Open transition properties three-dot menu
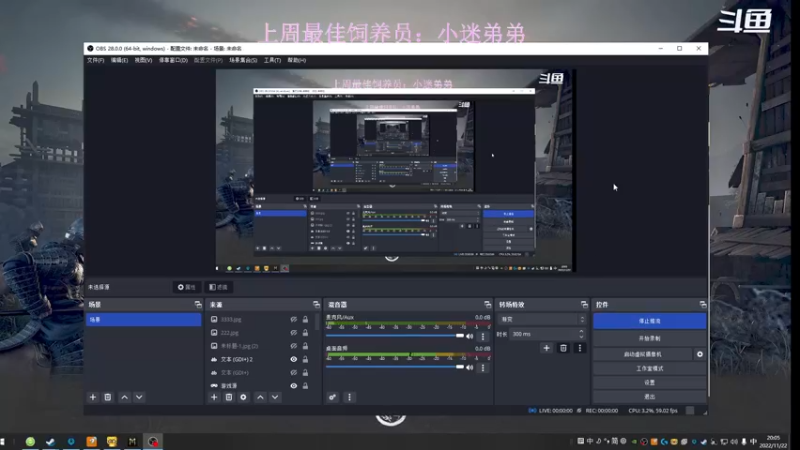Screen dimensions: 800x450 pyautogui.click(x=580, y=348)
